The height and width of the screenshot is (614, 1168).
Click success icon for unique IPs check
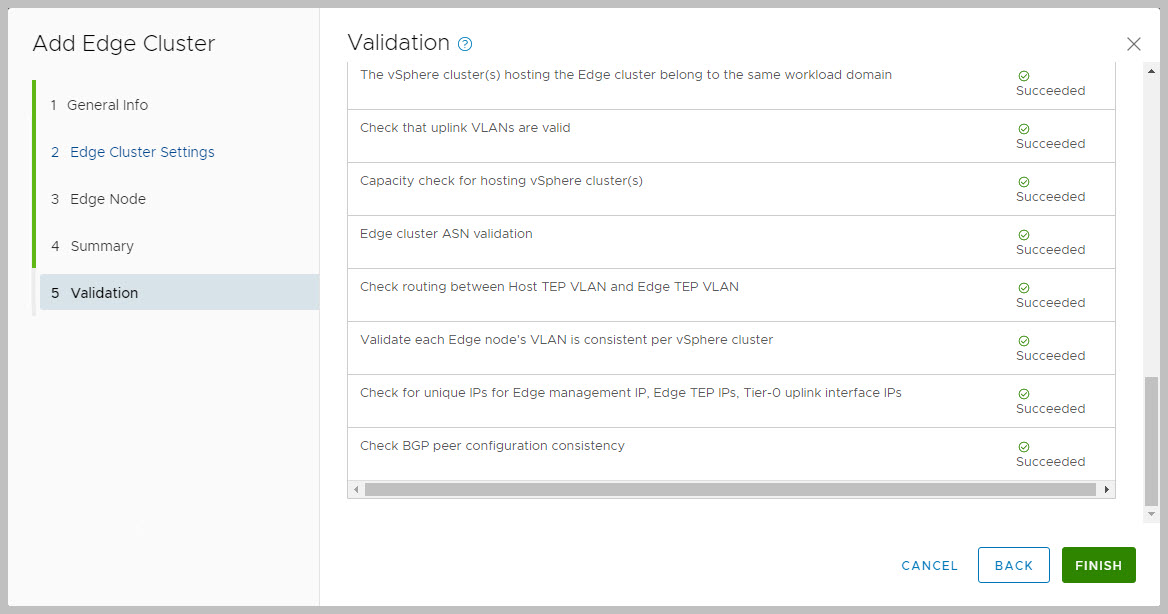tap(1023, 394)
